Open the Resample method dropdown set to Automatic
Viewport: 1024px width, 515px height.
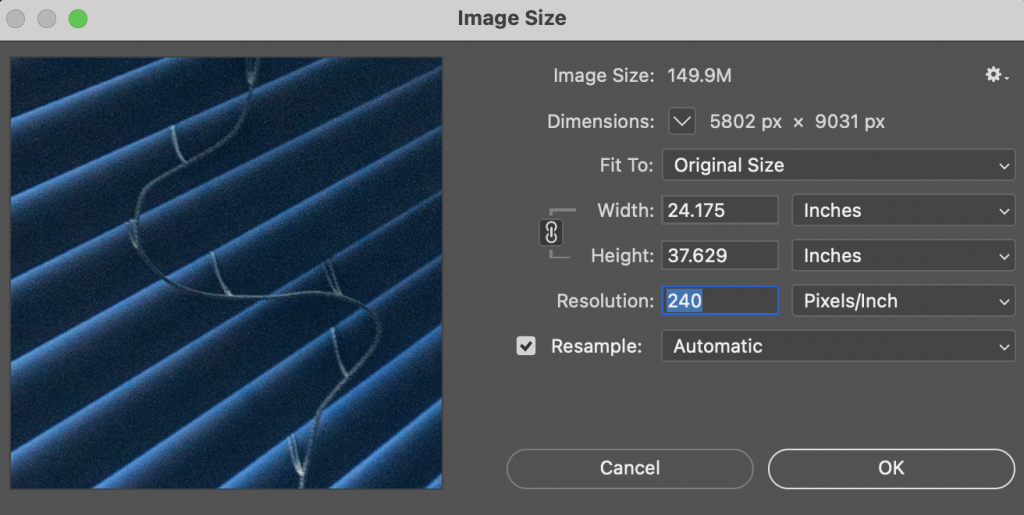pyautogui.click(x=838, y=346)
